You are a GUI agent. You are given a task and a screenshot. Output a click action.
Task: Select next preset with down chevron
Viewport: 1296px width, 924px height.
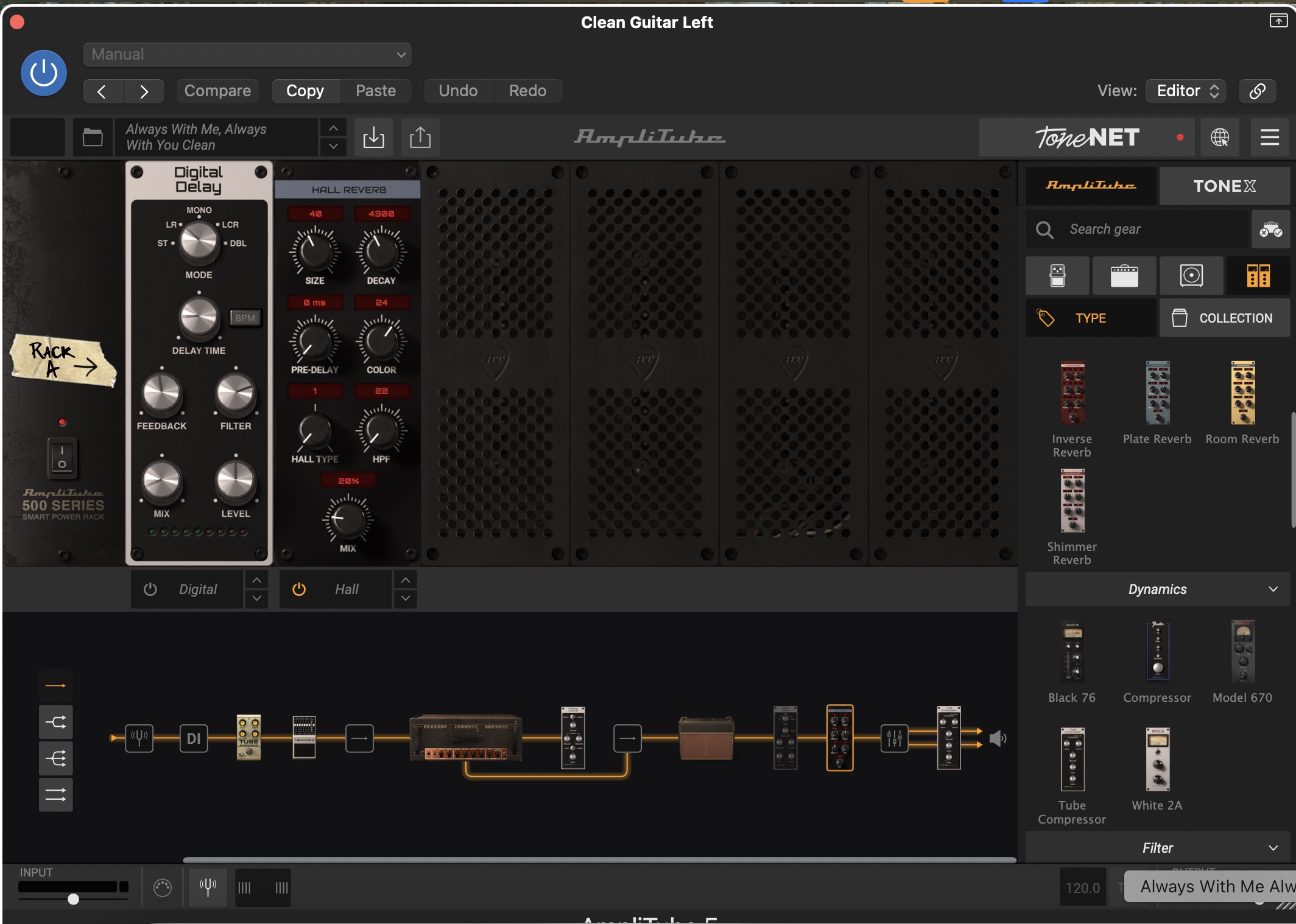click(x=333, y=146)
